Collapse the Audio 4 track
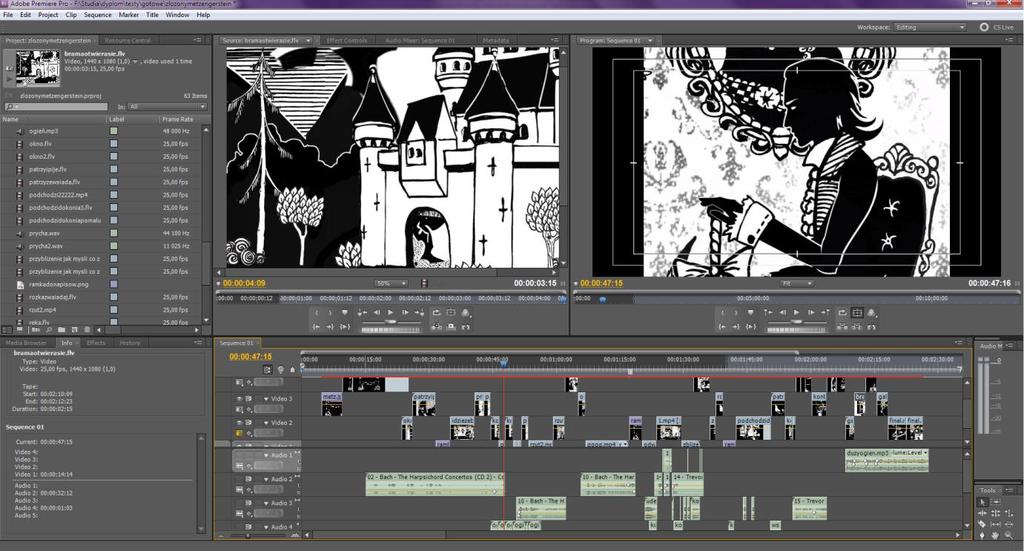Image resolution: width=1024 pixels, height=551 pixels. tap(266, 527)
